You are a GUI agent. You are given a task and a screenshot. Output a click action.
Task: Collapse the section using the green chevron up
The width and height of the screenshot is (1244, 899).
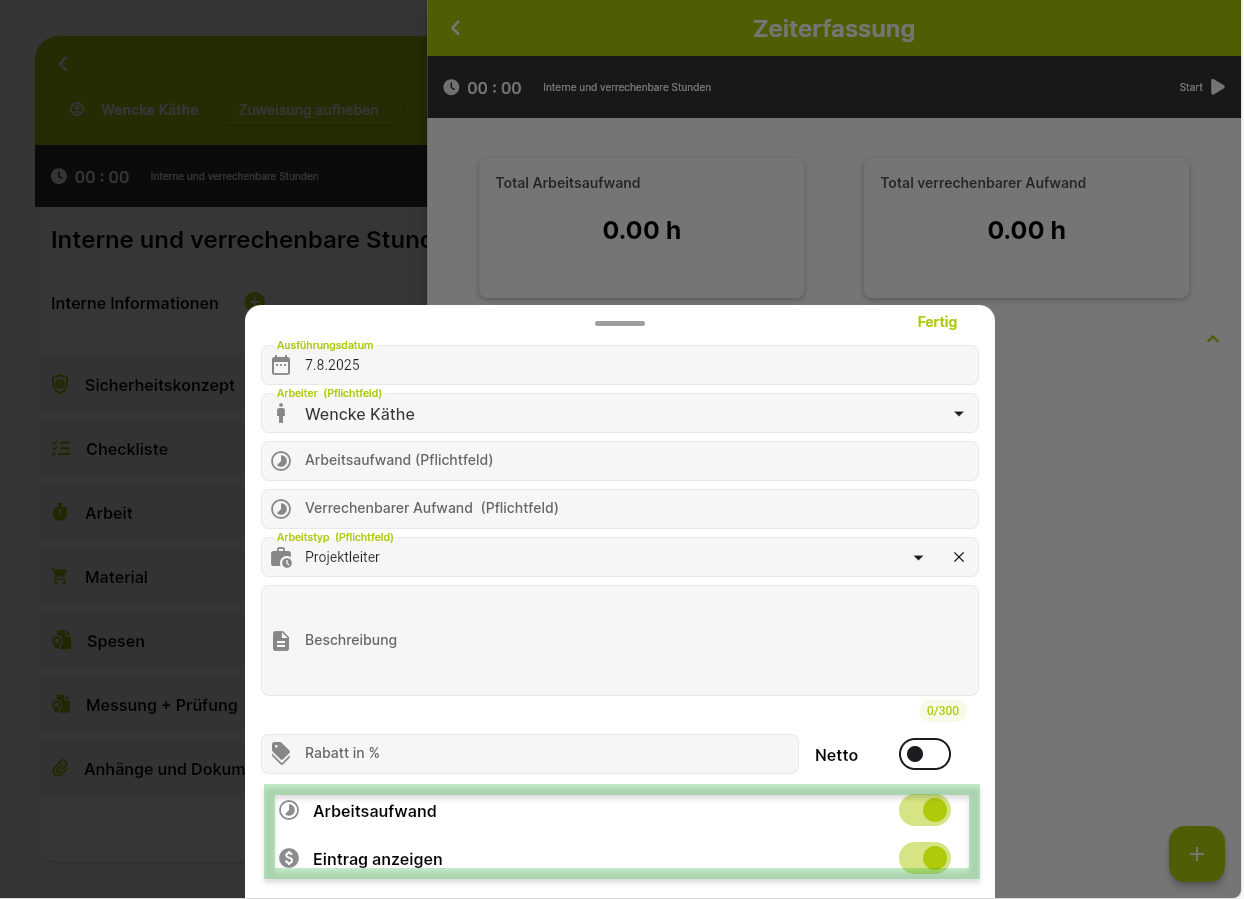pos(1213,339)
